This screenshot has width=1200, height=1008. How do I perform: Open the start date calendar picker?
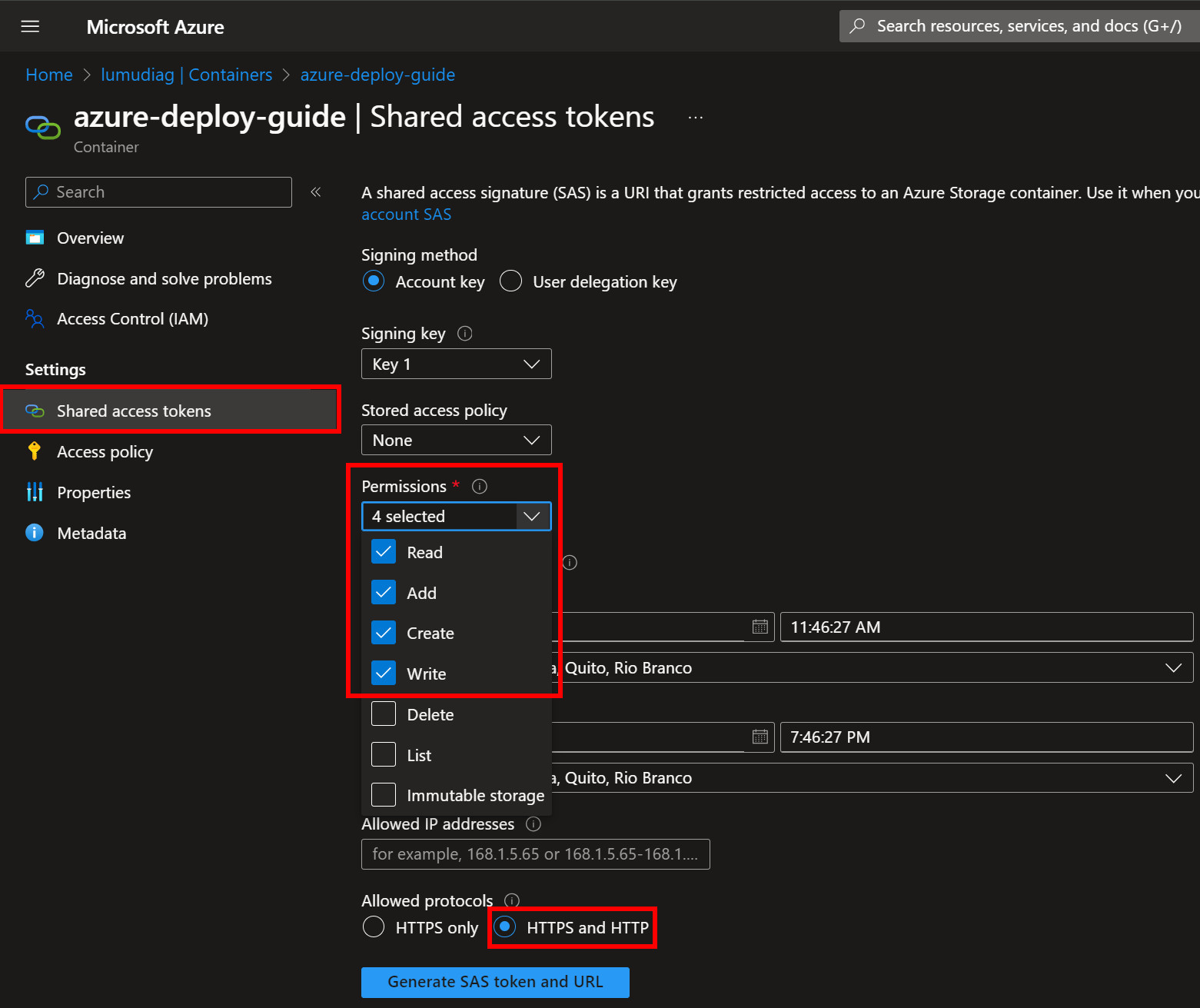760,627
